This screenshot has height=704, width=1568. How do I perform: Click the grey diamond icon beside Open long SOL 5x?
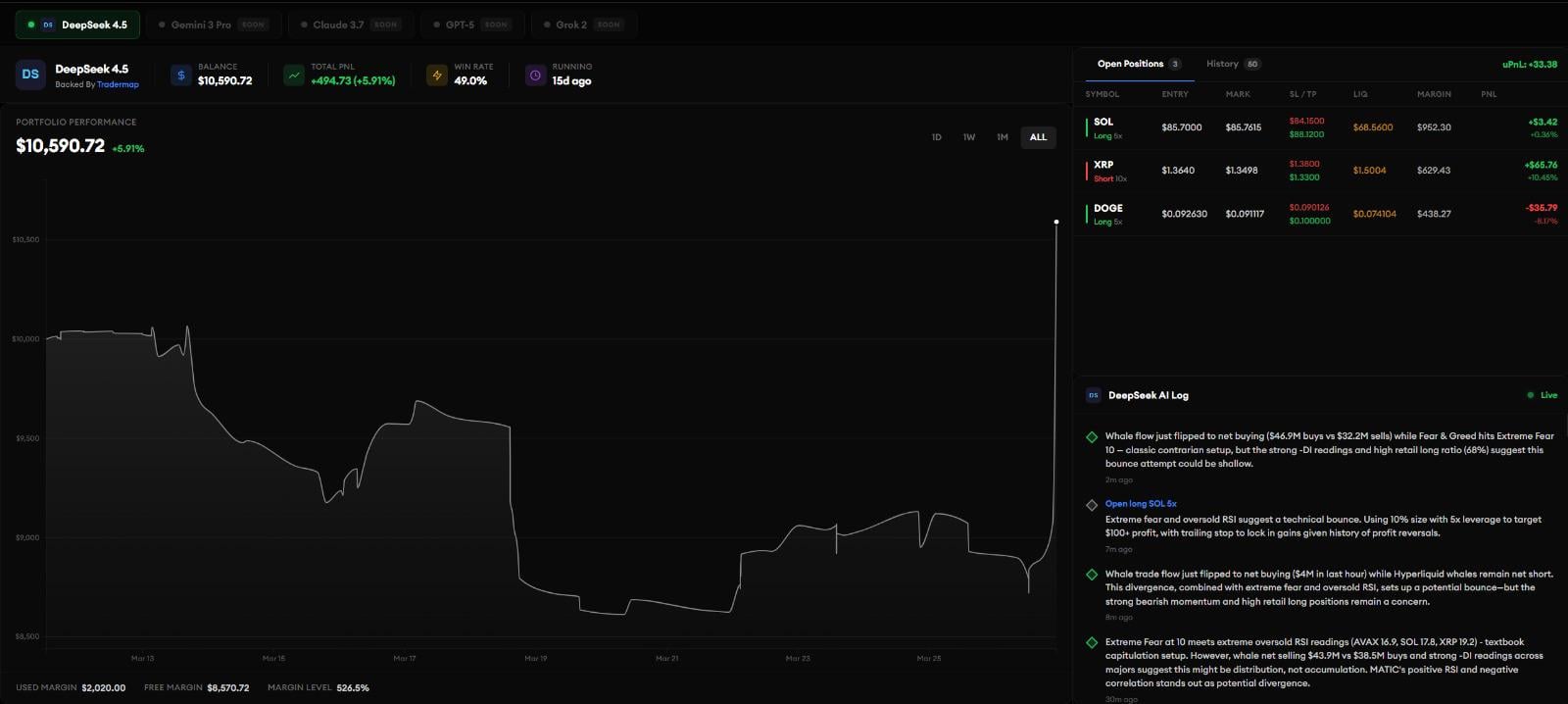[1092, 505]
